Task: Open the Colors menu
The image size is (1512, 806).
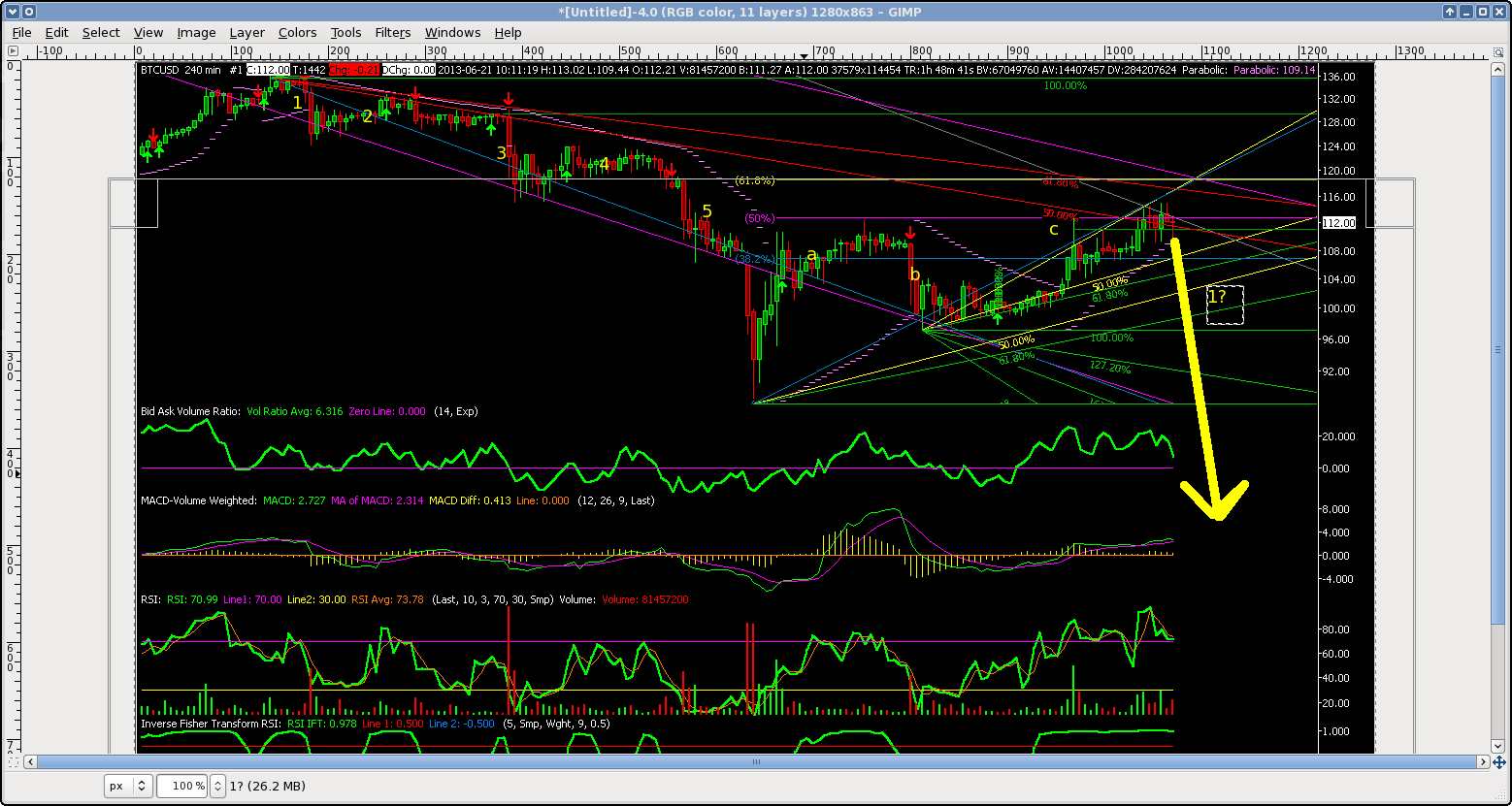Action: pos(297,32)
